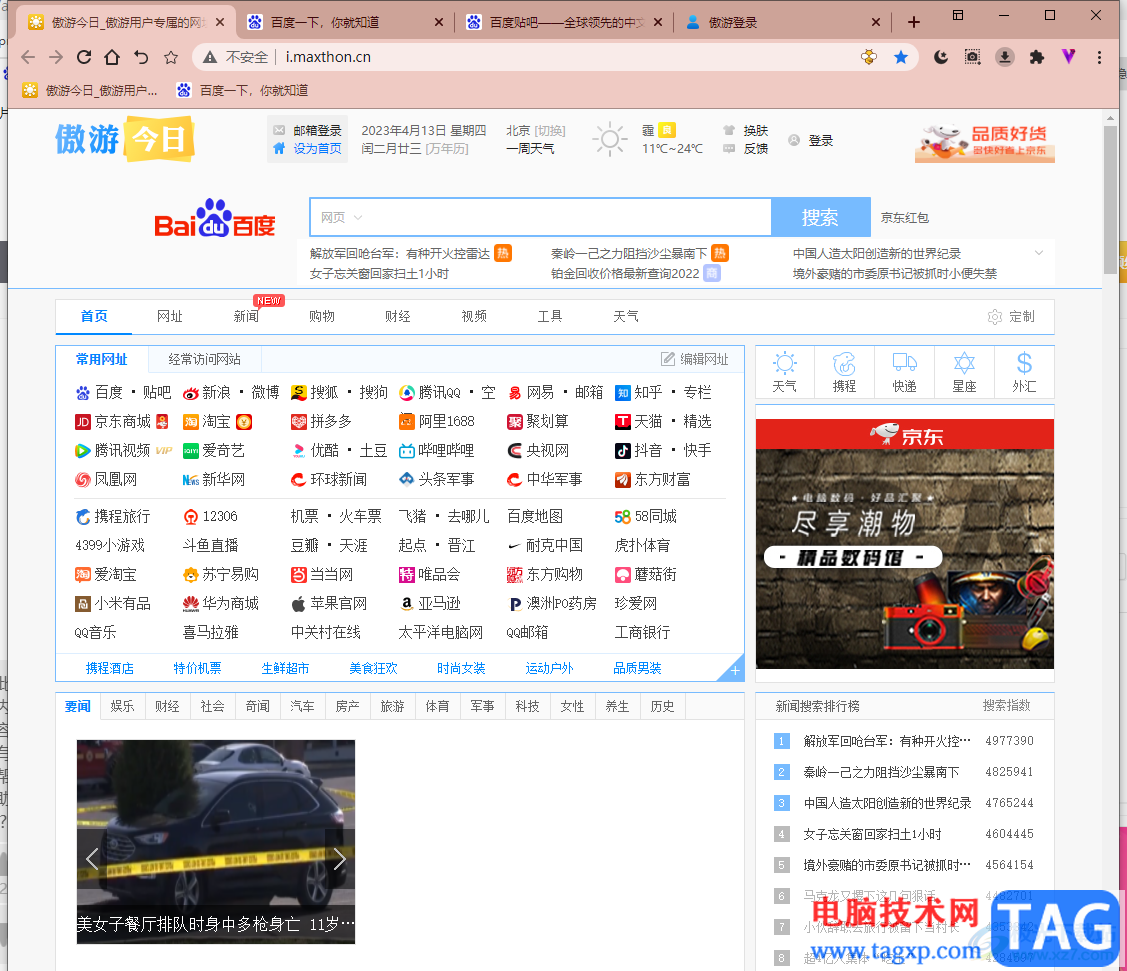Select the 视频 navigation tab
1127x971 pixels.
tap(474, 316)
